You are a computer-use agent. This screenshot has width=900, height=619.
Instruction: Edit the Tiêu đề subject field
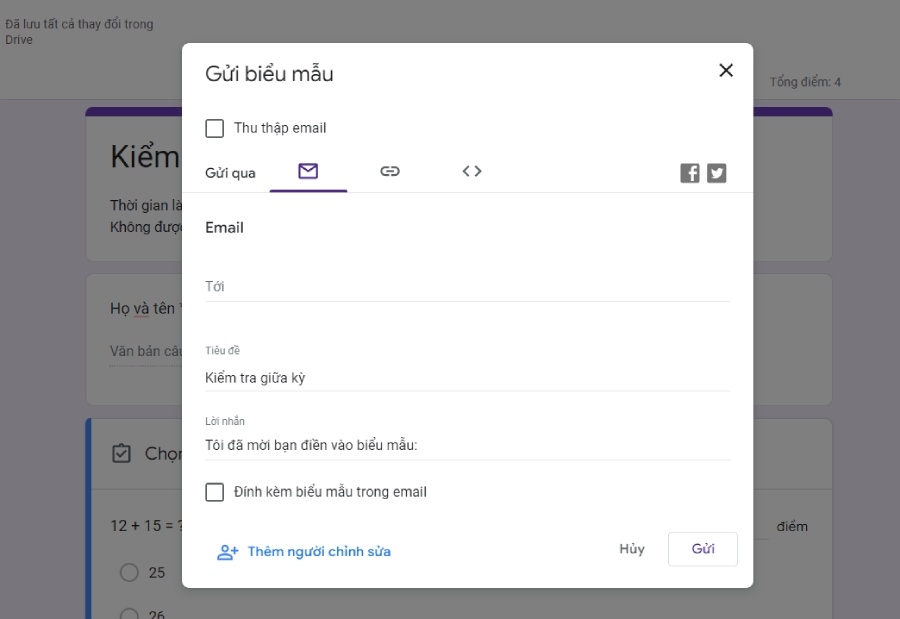point(450,377)
